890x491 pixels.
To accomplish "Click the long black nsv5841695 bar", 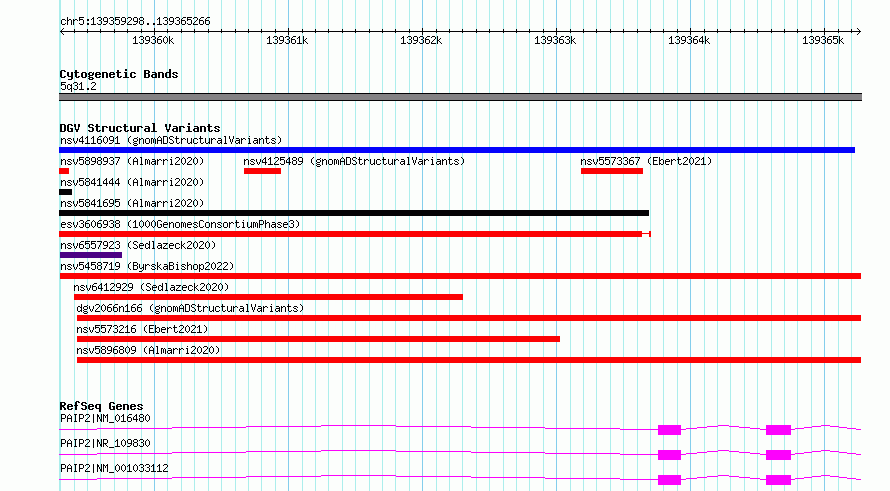I will click(x=354, y=213).
